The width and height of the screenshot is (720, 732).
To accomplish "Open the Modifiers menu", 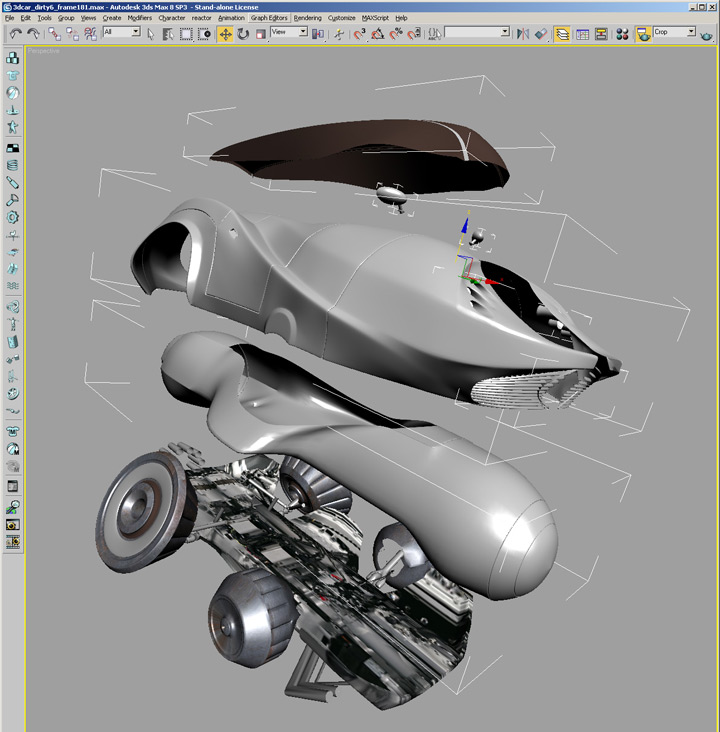I will click(x=139, y=18).
